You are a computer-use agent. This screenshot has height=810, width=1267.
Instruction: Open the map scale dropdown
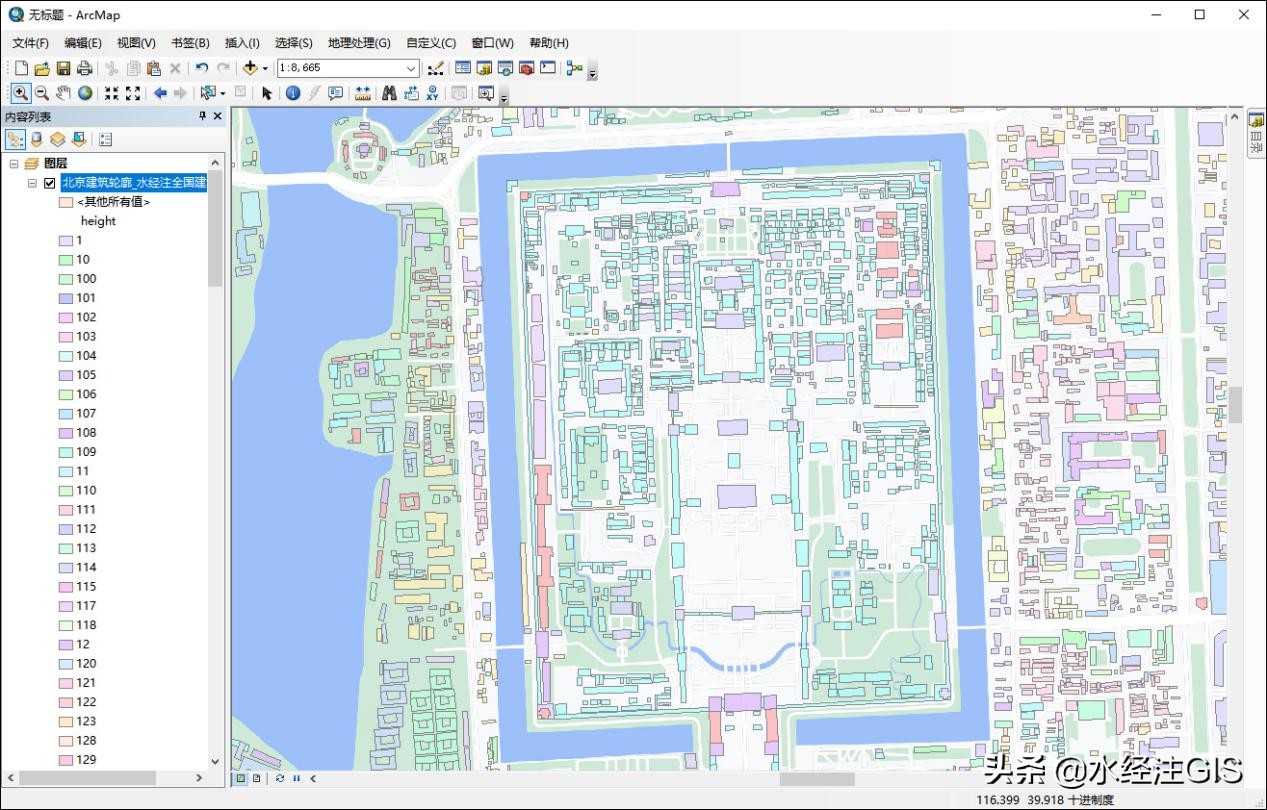pyautogui.click(x=411, y=67)
